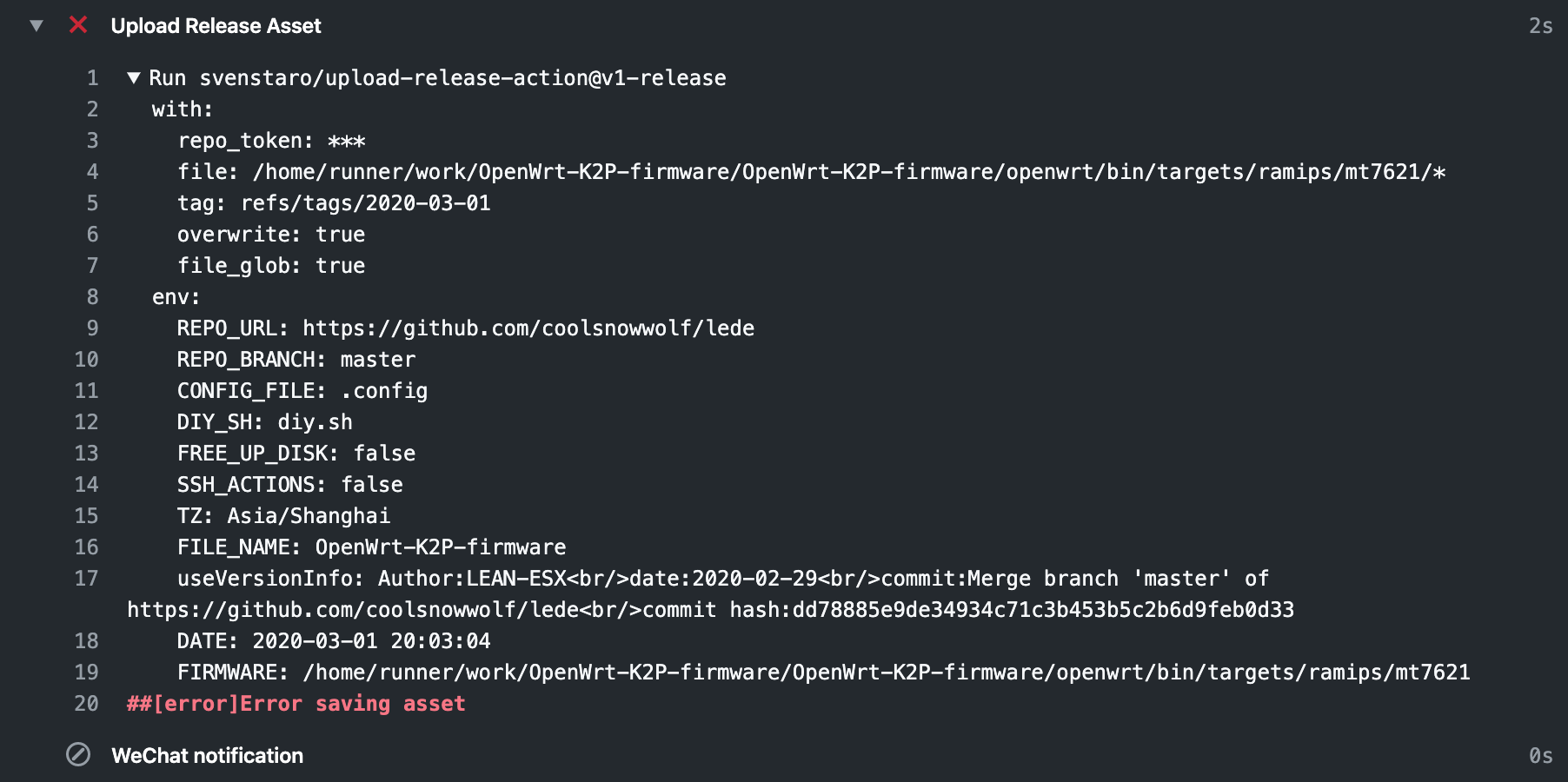Click the REPO_URL GitHub link text
The width and height of the screenshot is (1568, 782).
(526, 328)
